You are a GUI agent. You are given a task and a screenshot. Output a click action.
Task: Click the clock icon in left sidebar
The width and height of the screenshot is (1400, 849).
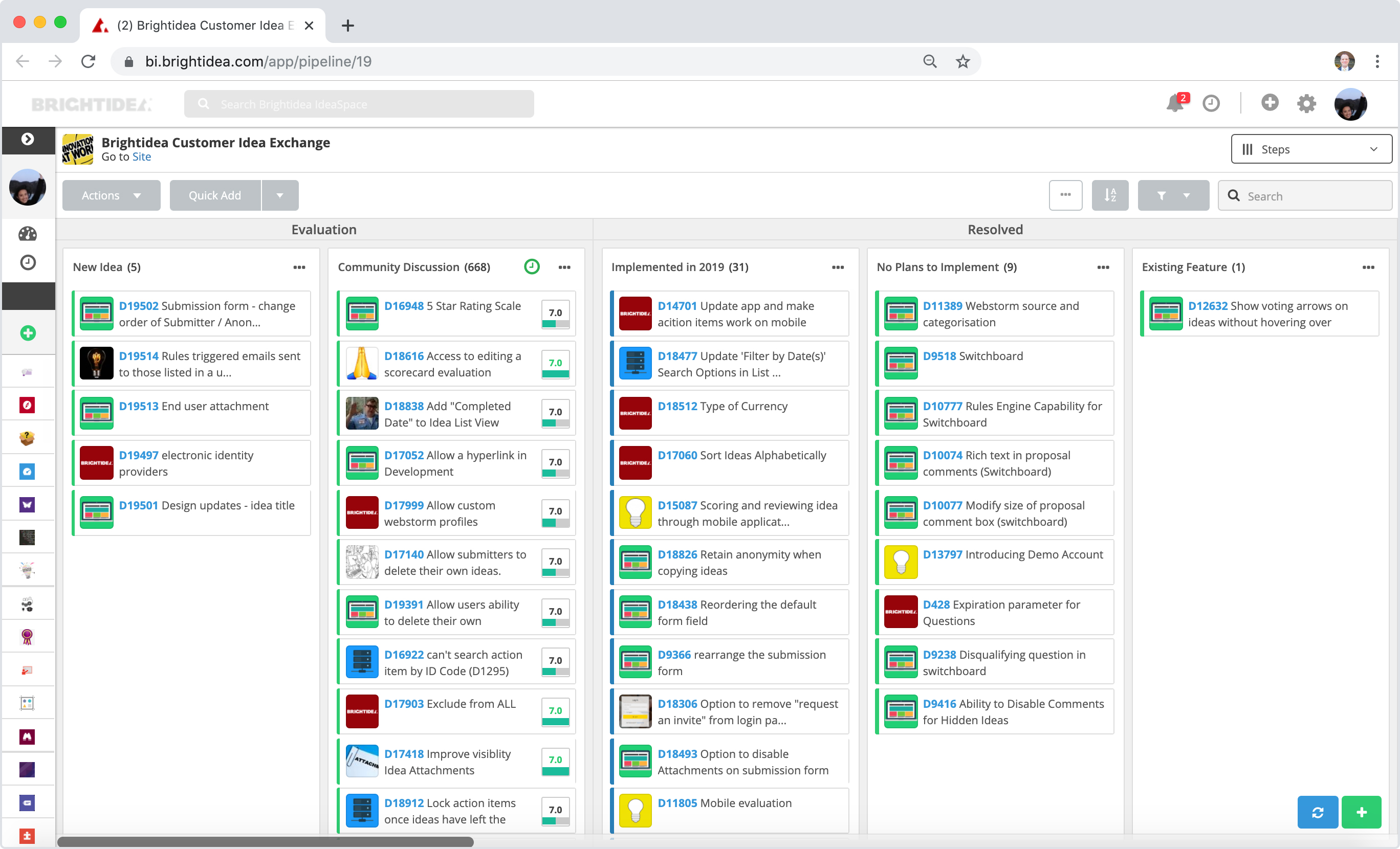click(28, 262)
